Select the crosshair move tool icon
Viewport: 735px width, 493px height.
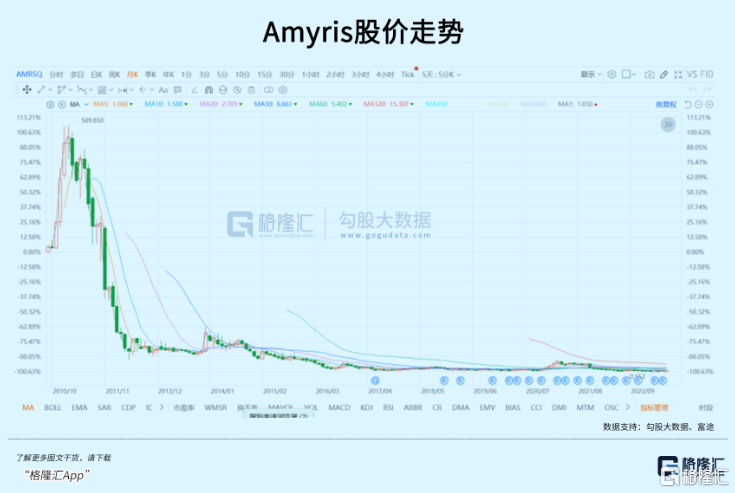27,90
